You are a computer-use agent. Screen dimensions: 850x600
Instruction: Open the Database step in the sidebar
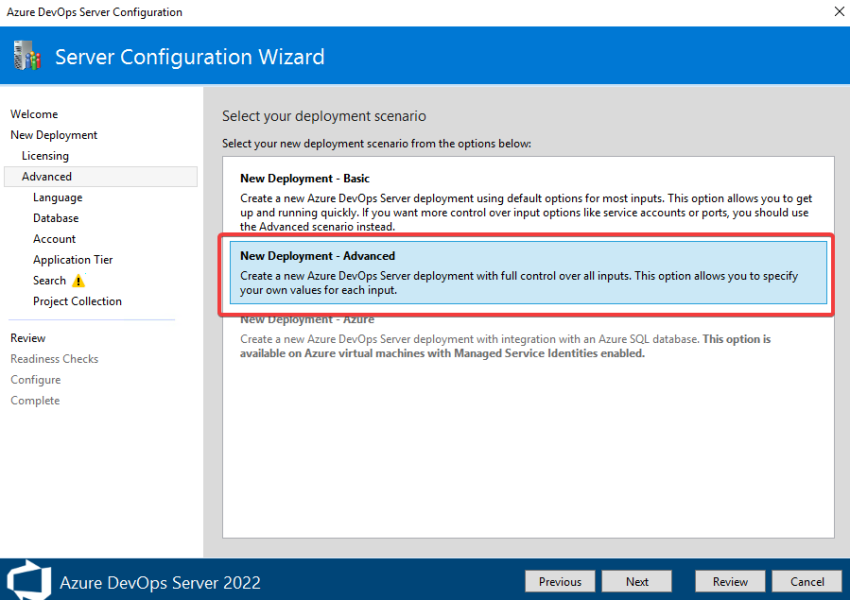55,218
